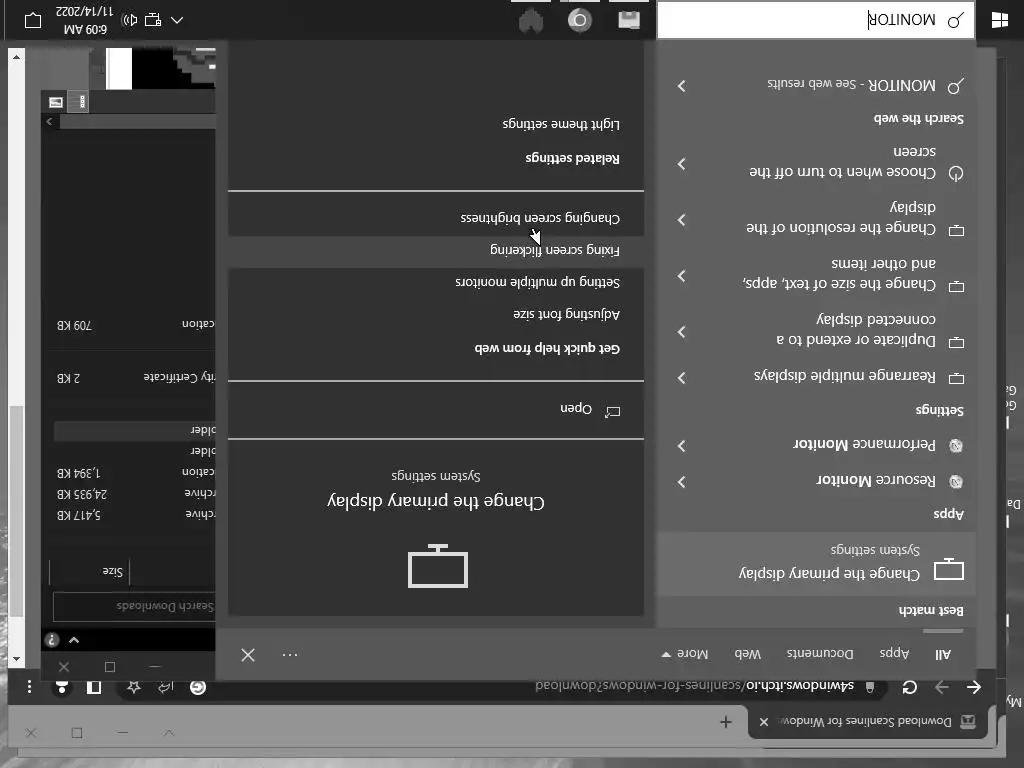Screen dimensions: 1024x768
Task: Click File Explorer help question icon
Action: tap(52, 640)
